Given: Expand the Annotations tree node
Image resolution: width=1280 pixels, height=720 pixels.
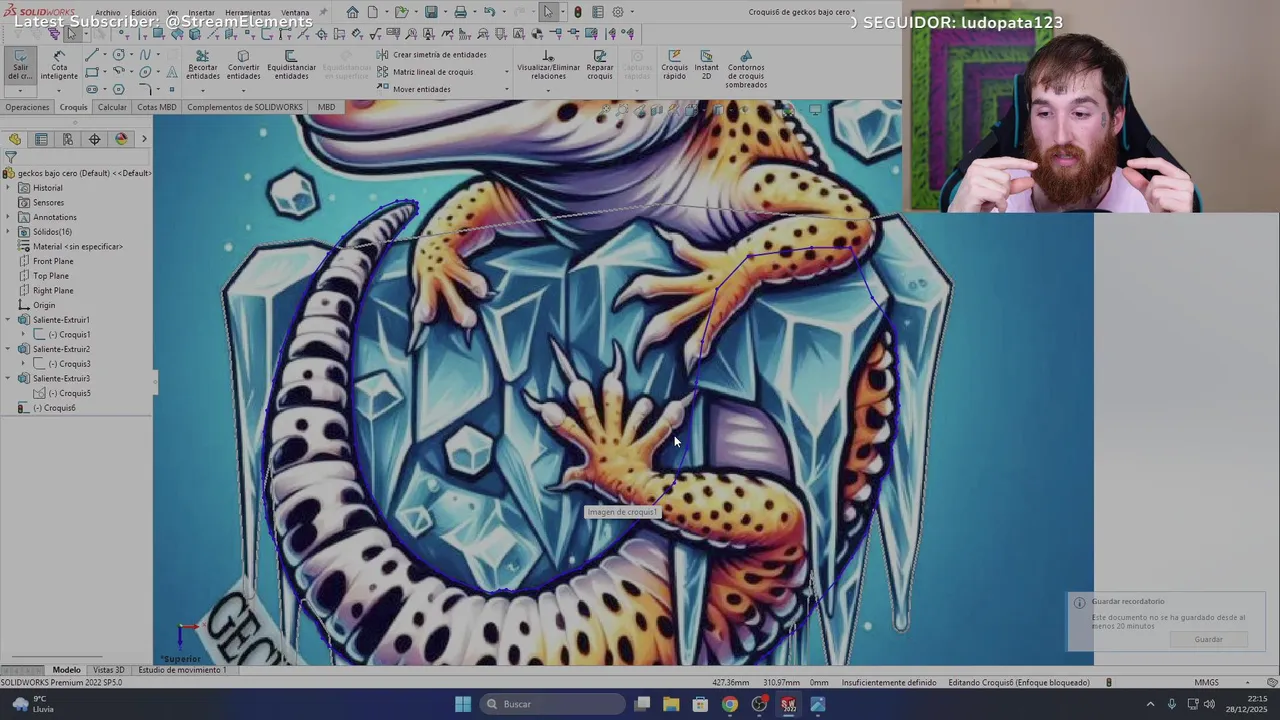Looking at the screenshot, I should [9, 217].
